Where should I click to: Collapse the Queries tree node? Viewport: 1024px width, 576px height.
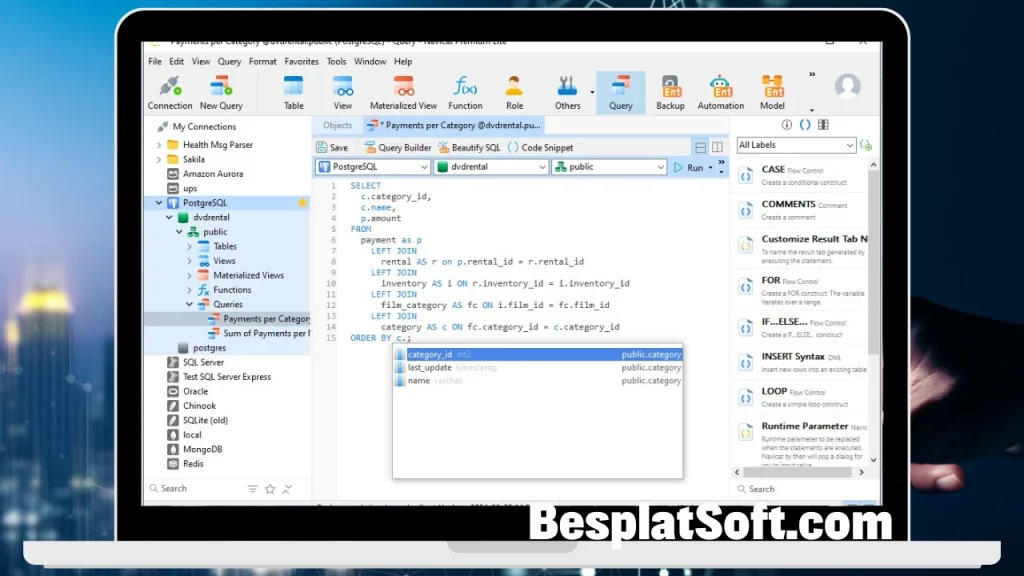click(x=190, y=304)
